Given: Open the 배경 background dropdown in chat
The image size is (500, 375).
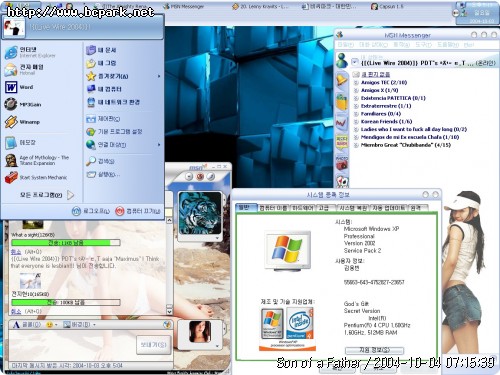Looking at the screenshot, I should point(79,324).
